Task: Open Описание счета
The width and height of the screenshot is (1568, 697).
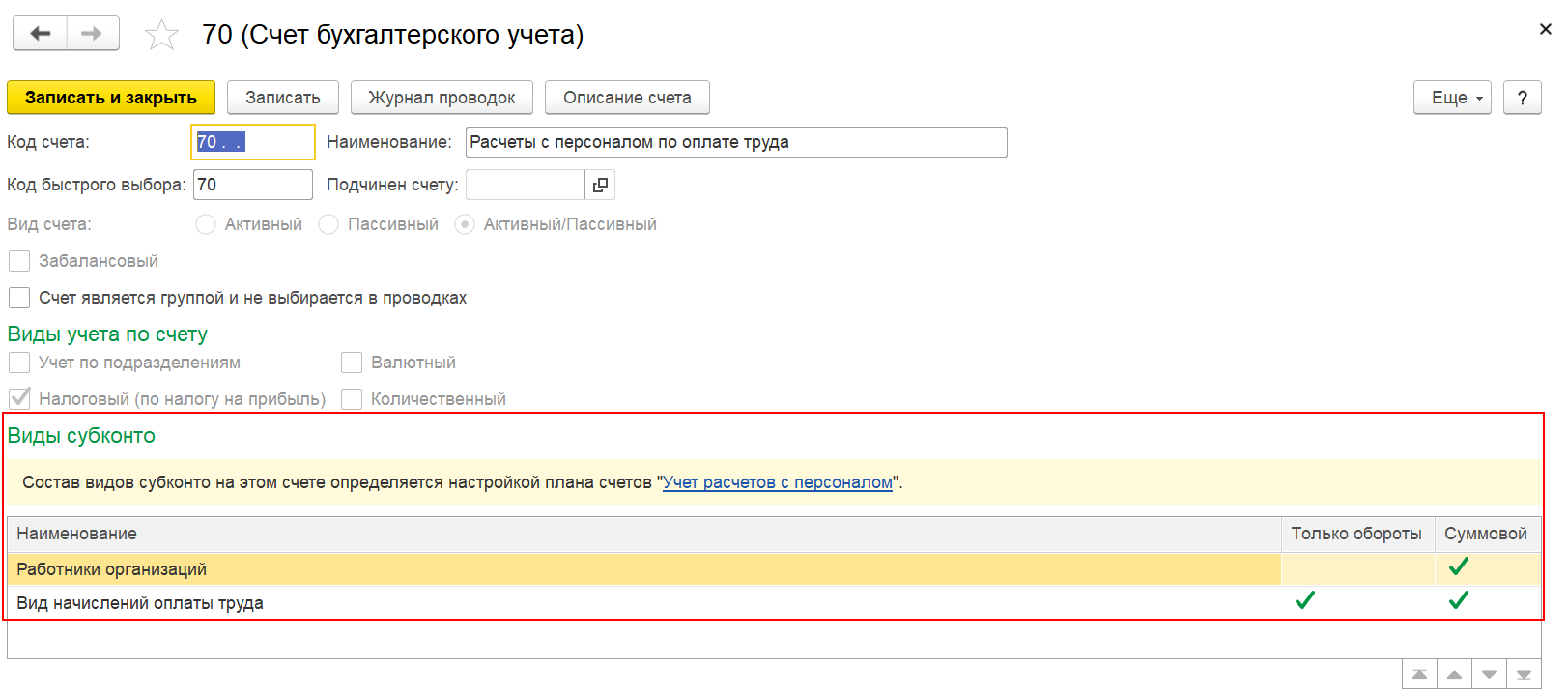Action: pos(627,98)
